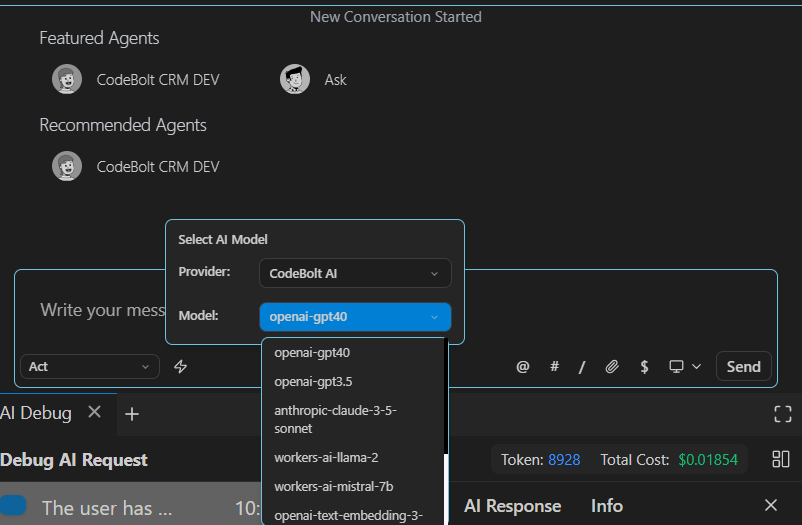Open the Act mode dropdown
This screenshot has height=525, width=802.
point(90,366)
